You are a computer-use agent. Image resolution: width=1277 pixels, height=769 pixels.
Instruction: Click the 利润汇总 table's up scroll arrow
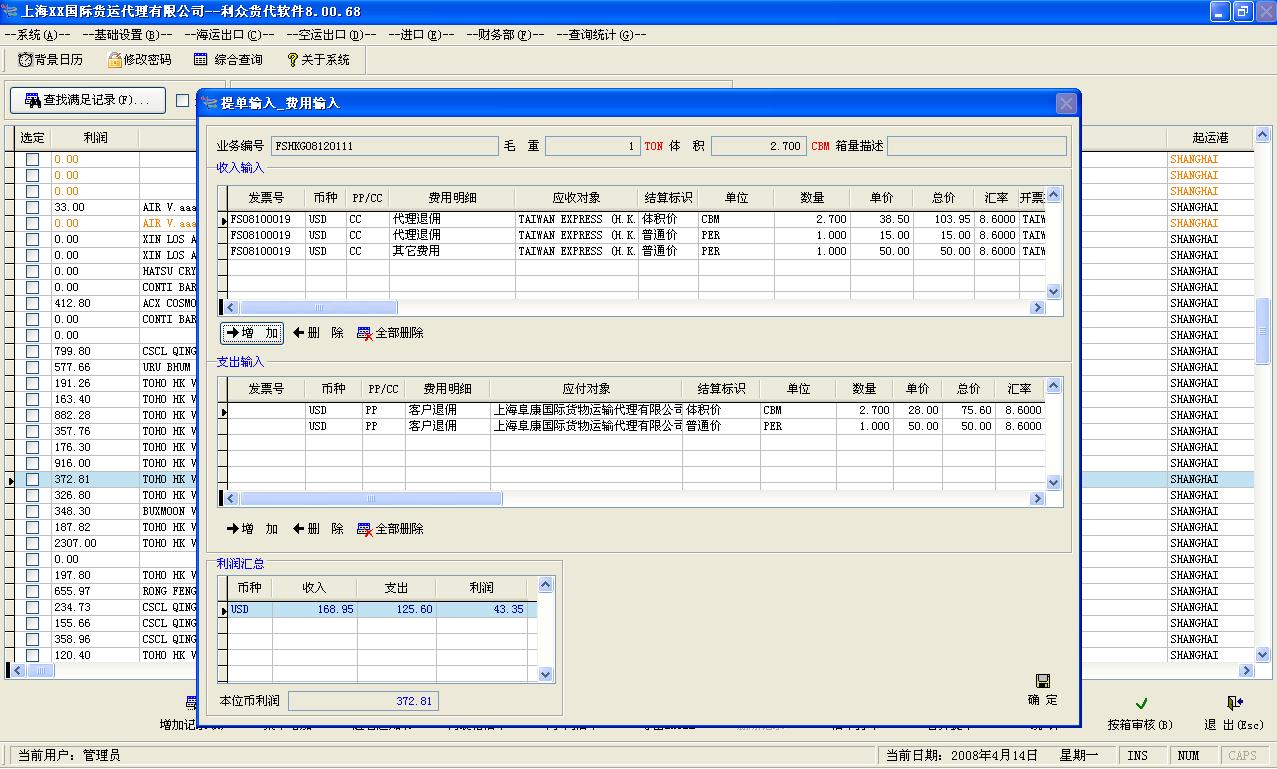click(546, 586)
